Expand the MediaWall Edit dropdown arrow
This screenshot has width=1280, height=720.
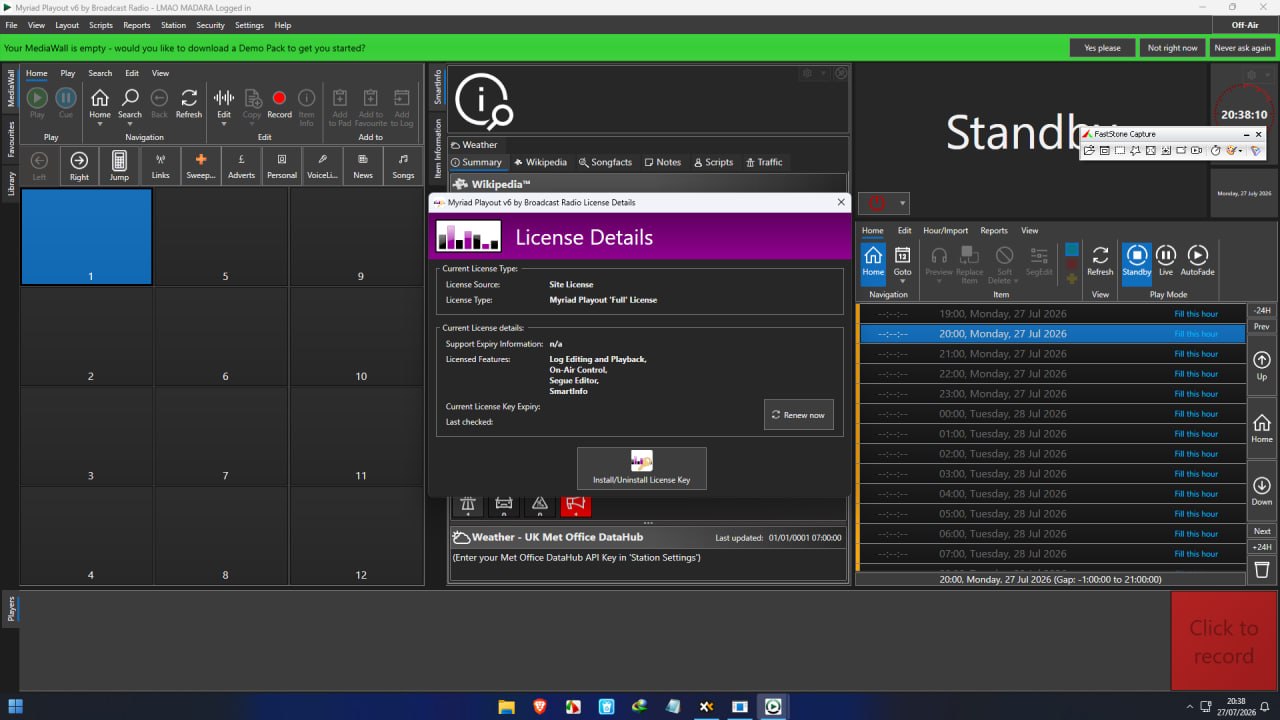224,125
